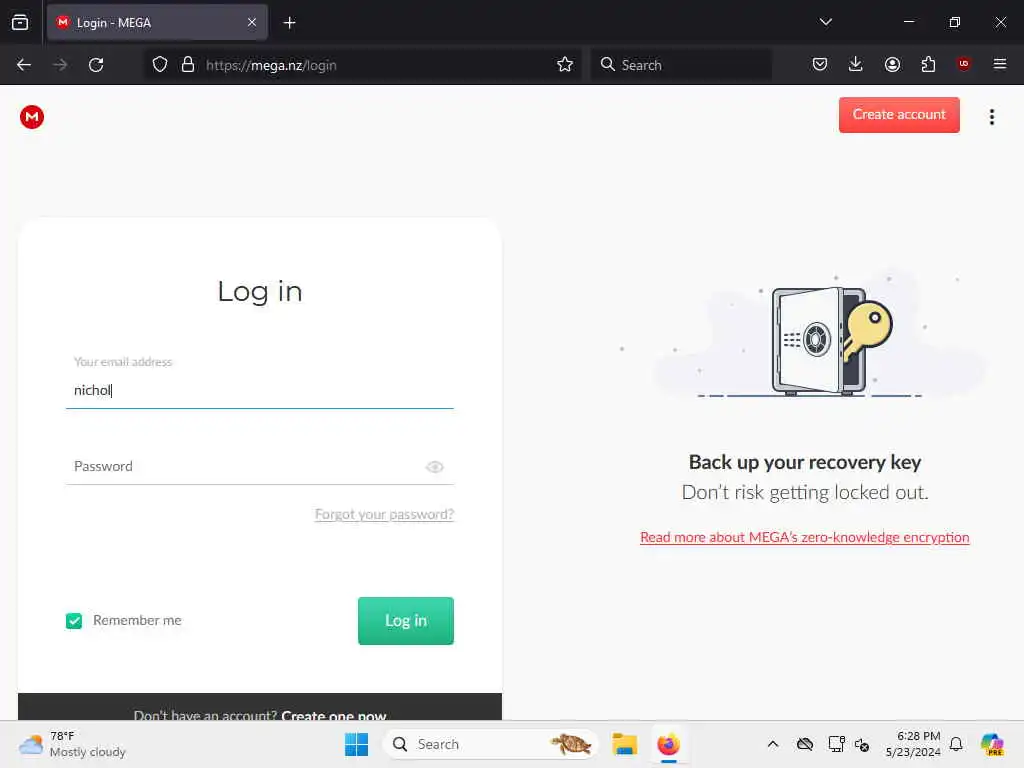This screenshot has width=1024, height=768.
Task: Select the Login - MEGA tab
Action: pos(157,23)
